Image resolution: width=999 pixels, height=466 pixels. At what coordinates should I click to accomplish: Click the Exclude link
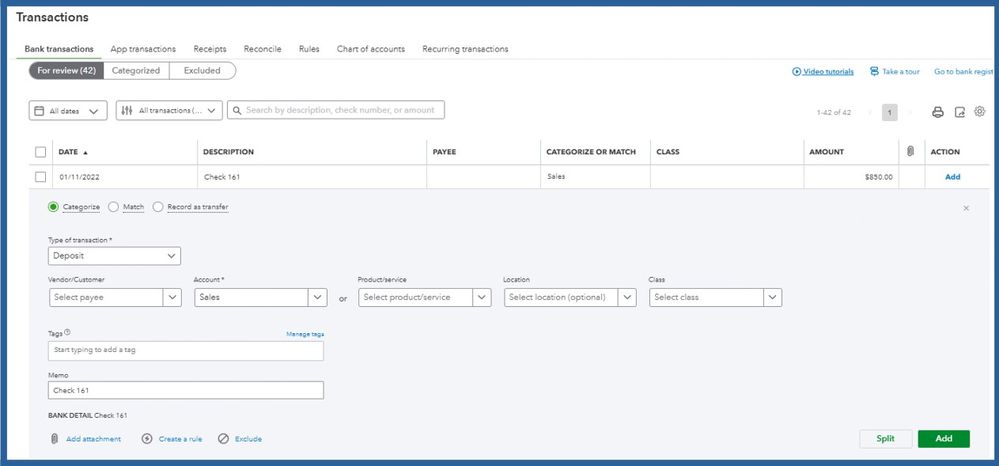pos(248,439)
